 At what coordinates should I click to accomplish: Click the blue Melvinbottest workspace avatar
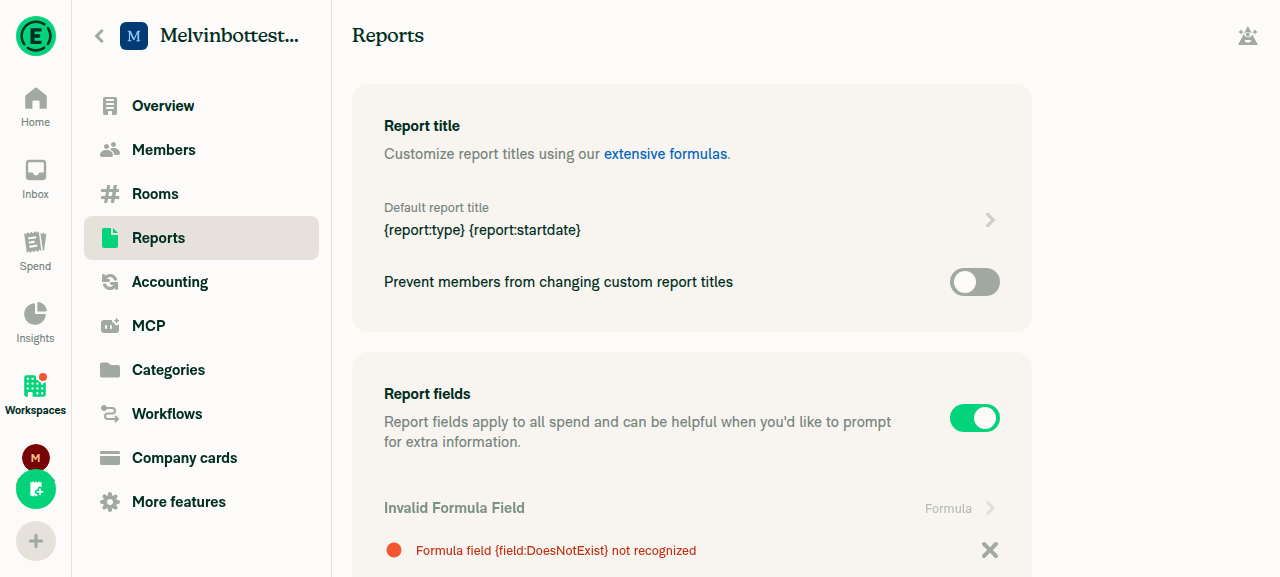point(134,36)
